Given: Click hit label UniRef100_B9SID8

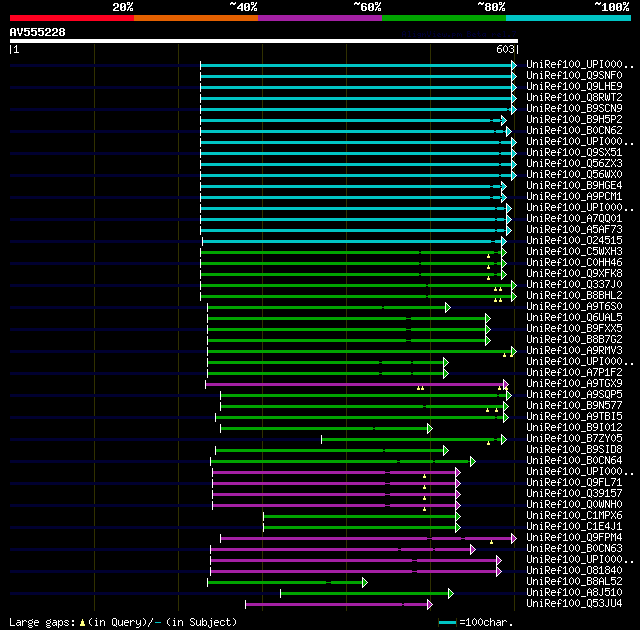Looking at the screenshot, I should pos(574,450).
